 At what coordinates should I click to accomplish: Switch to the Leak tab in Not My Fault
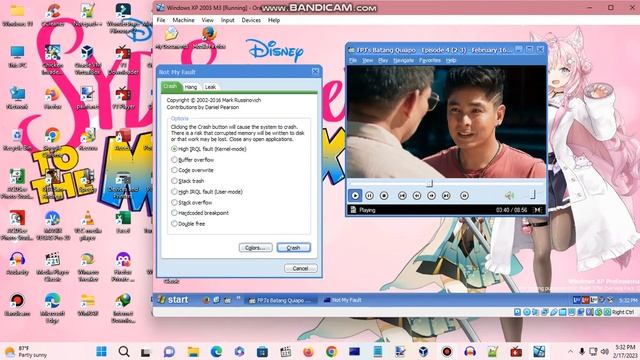coord(210,87)
